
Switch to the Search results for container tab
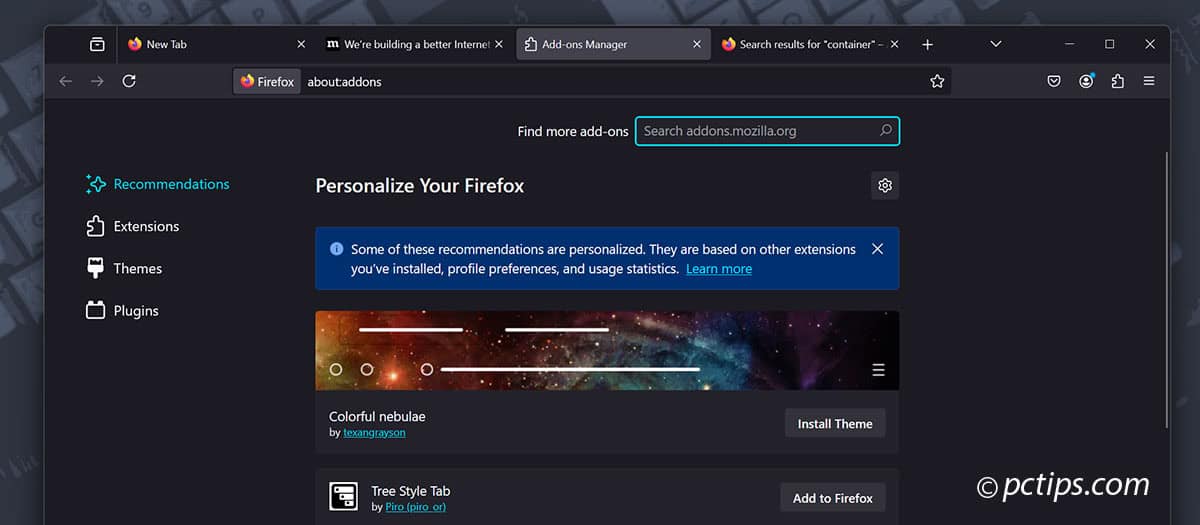point(808,44)
